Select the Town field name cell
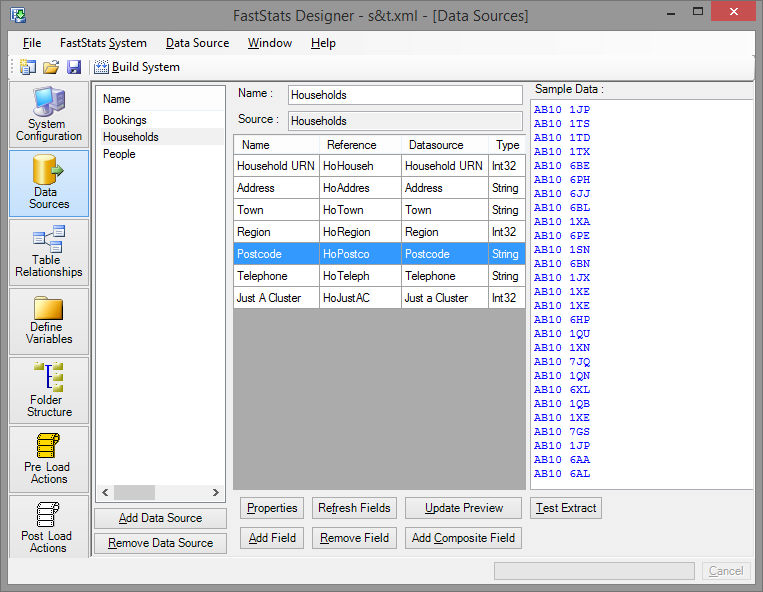Screen dimensions: 763x592 pos(276,210)
